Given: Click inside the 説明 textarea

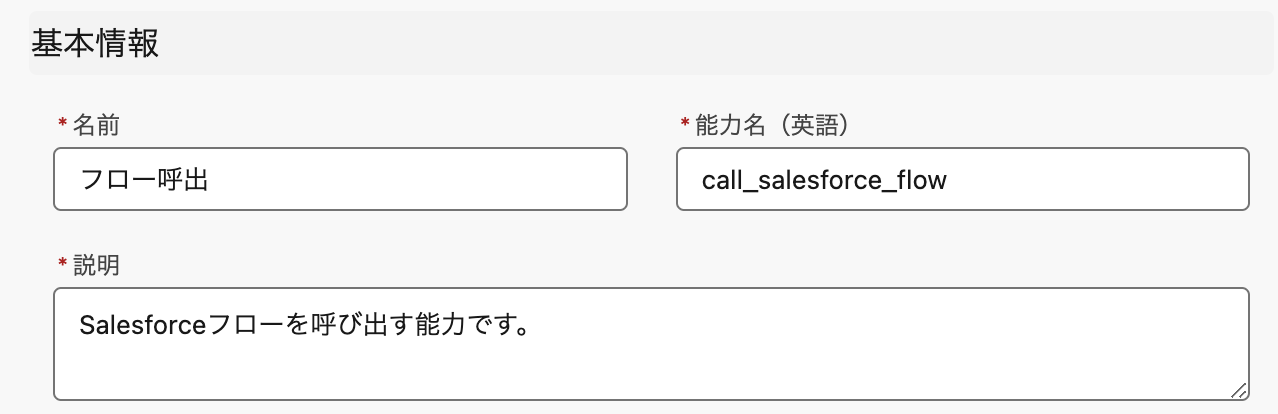Looking at the screenshot, I should [x=650, y=343].
